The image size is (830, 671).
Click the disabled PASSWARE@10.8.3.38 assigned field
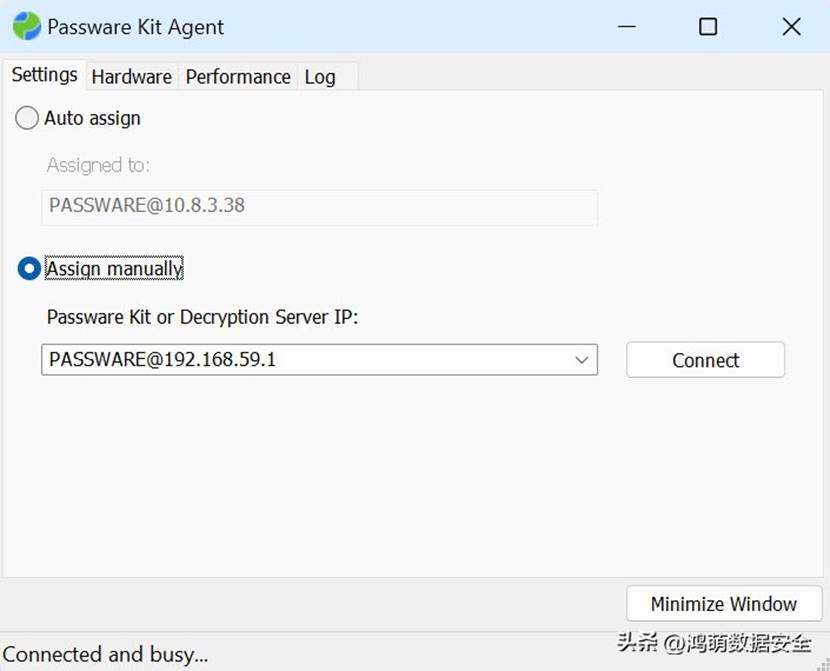(x=319, y=207)
